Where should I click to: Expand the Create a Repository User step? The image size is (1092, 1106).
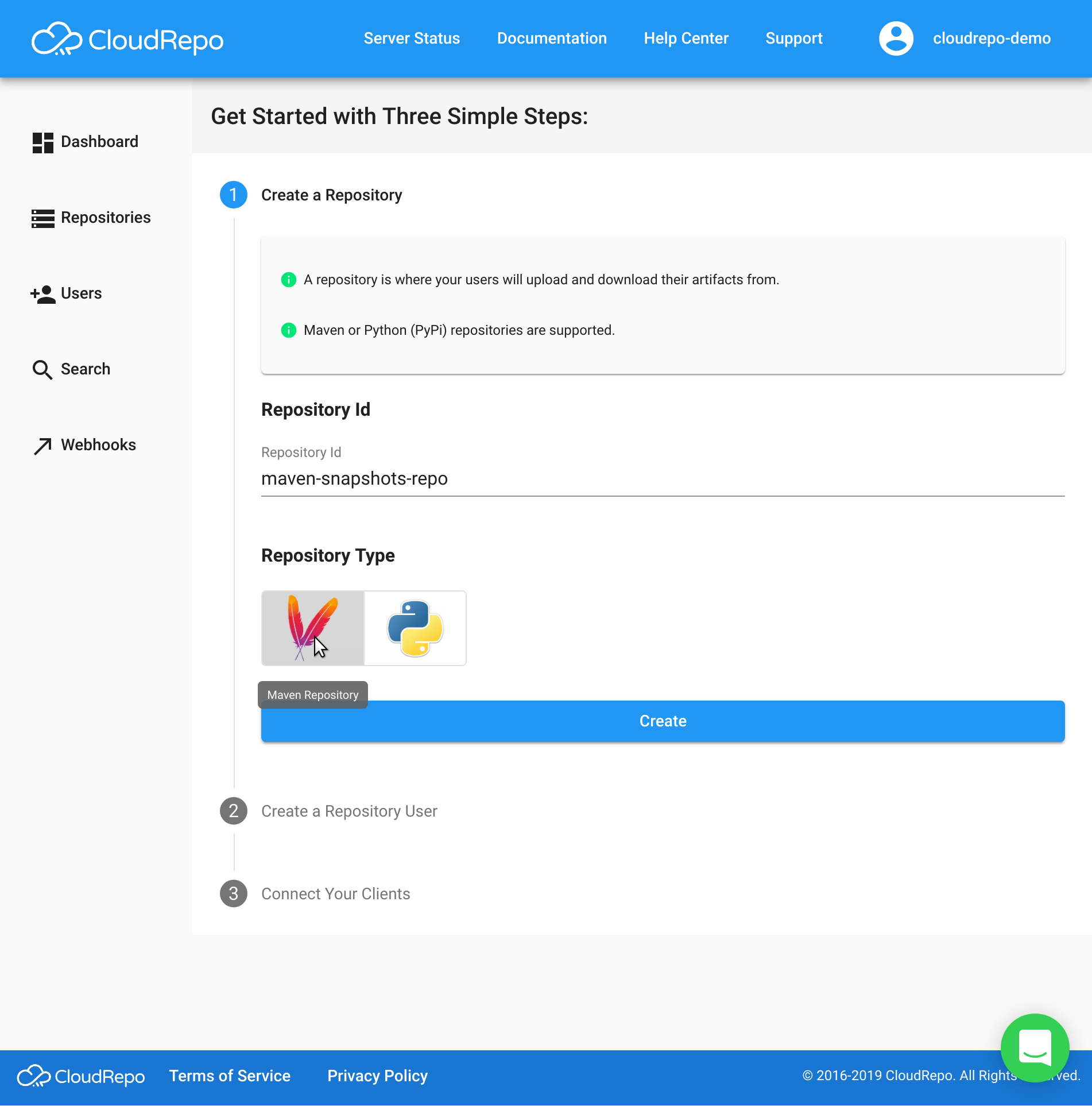349,811
